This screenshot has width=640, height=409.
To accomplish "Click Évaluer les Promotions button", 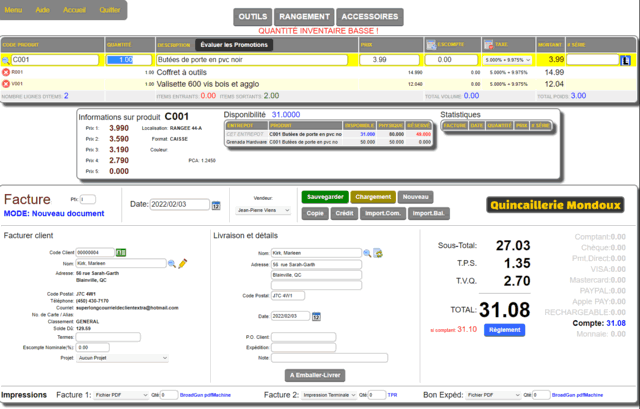I will click(234, 45).
